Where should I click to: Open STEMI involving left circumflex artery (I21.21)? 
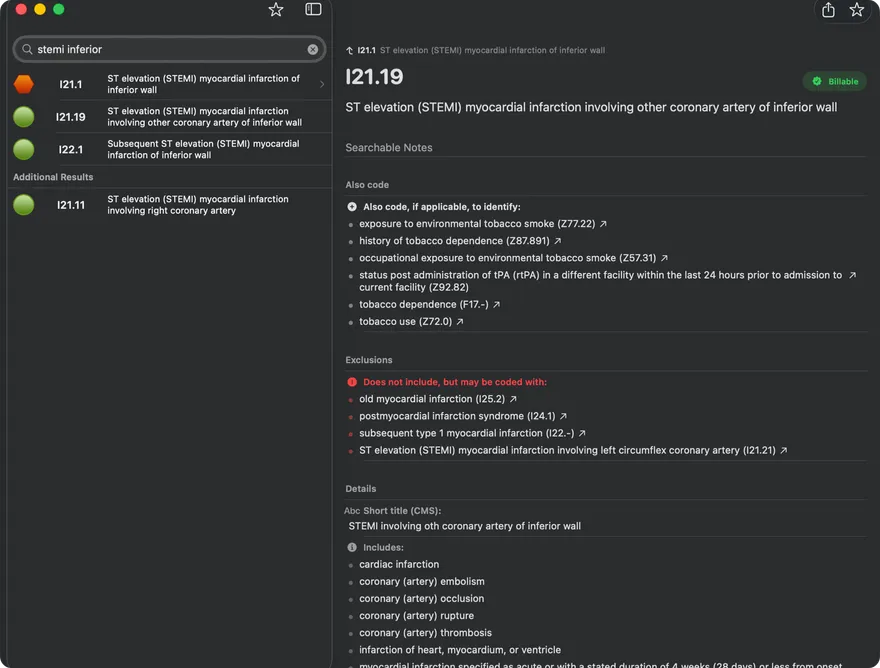[x=567, y=450]
